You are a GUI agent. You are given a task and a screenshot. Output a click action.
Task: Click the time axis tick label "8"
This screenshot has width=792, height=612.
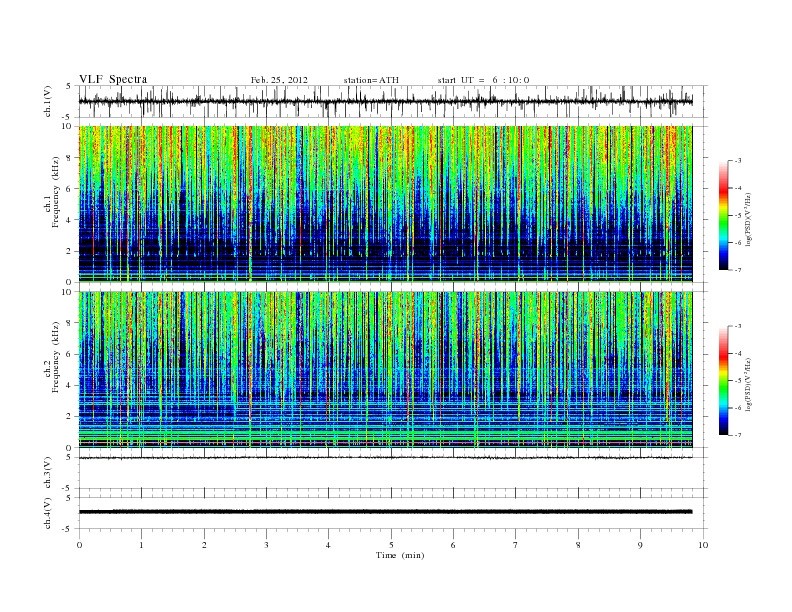point(578,545)
